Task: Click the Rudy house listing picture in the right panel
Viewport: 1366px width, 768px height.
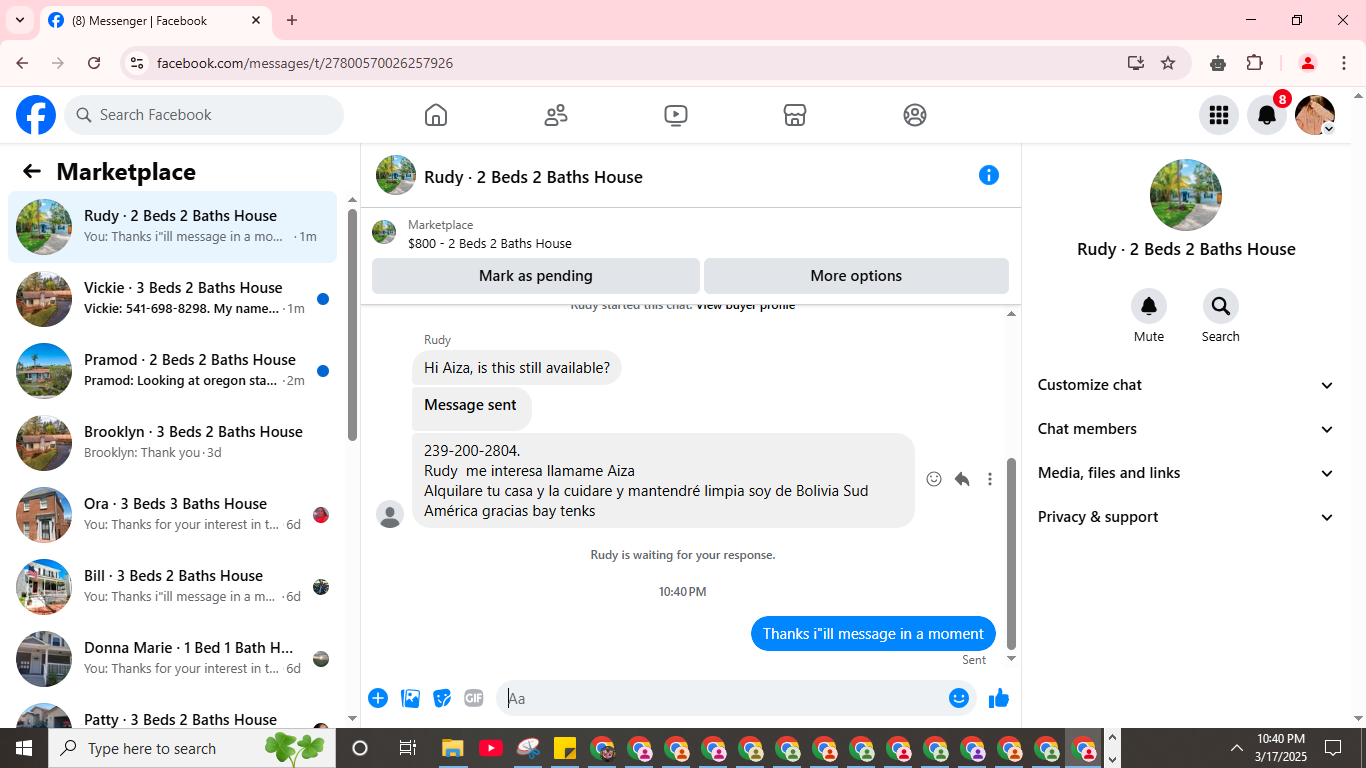Action: [1186, 195]
